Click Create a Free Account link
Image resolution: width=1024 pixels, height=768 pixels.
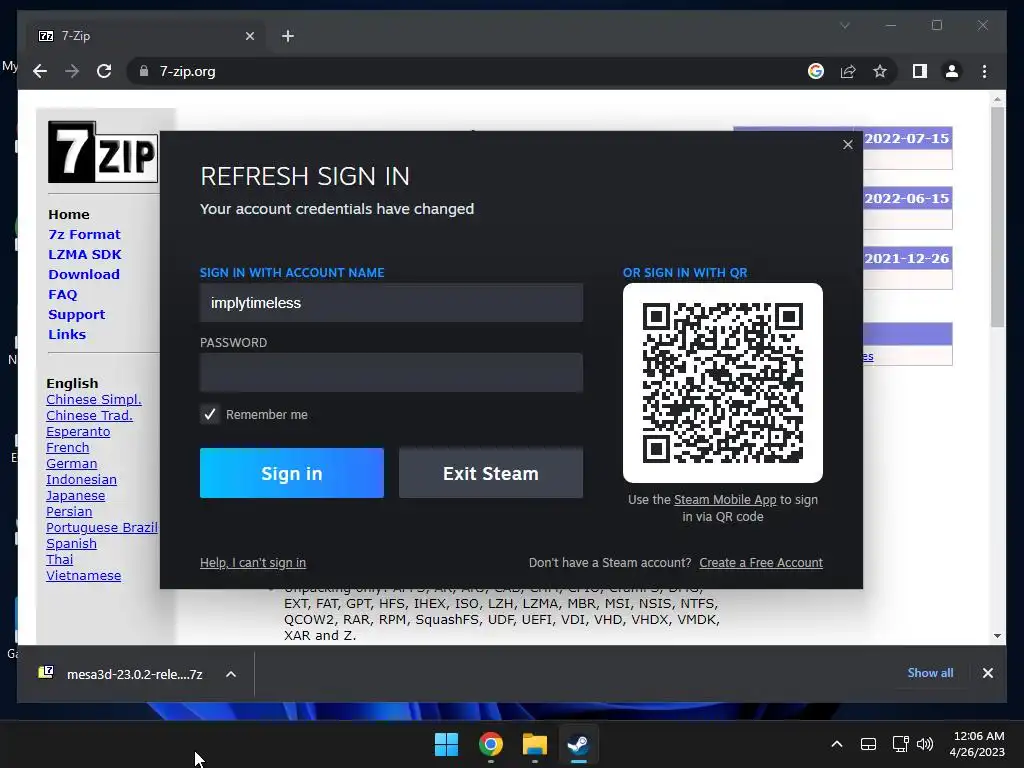pos(761,562)
